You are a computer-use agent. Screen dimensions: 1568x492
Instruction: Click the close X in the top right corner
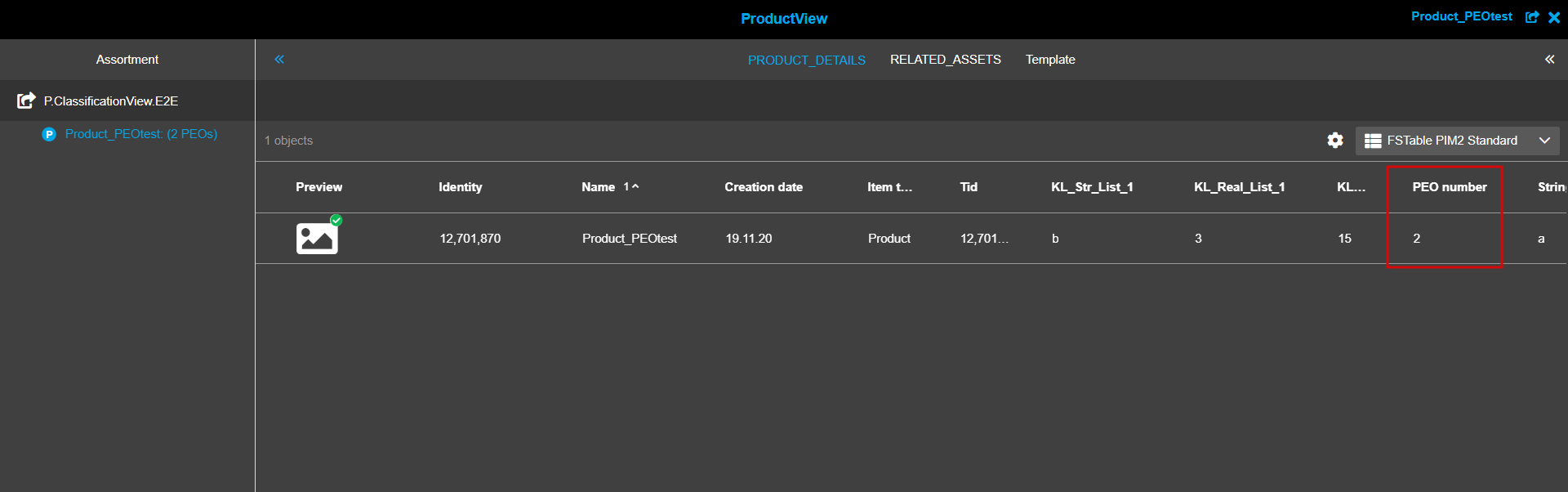(x=1554, y=17)
